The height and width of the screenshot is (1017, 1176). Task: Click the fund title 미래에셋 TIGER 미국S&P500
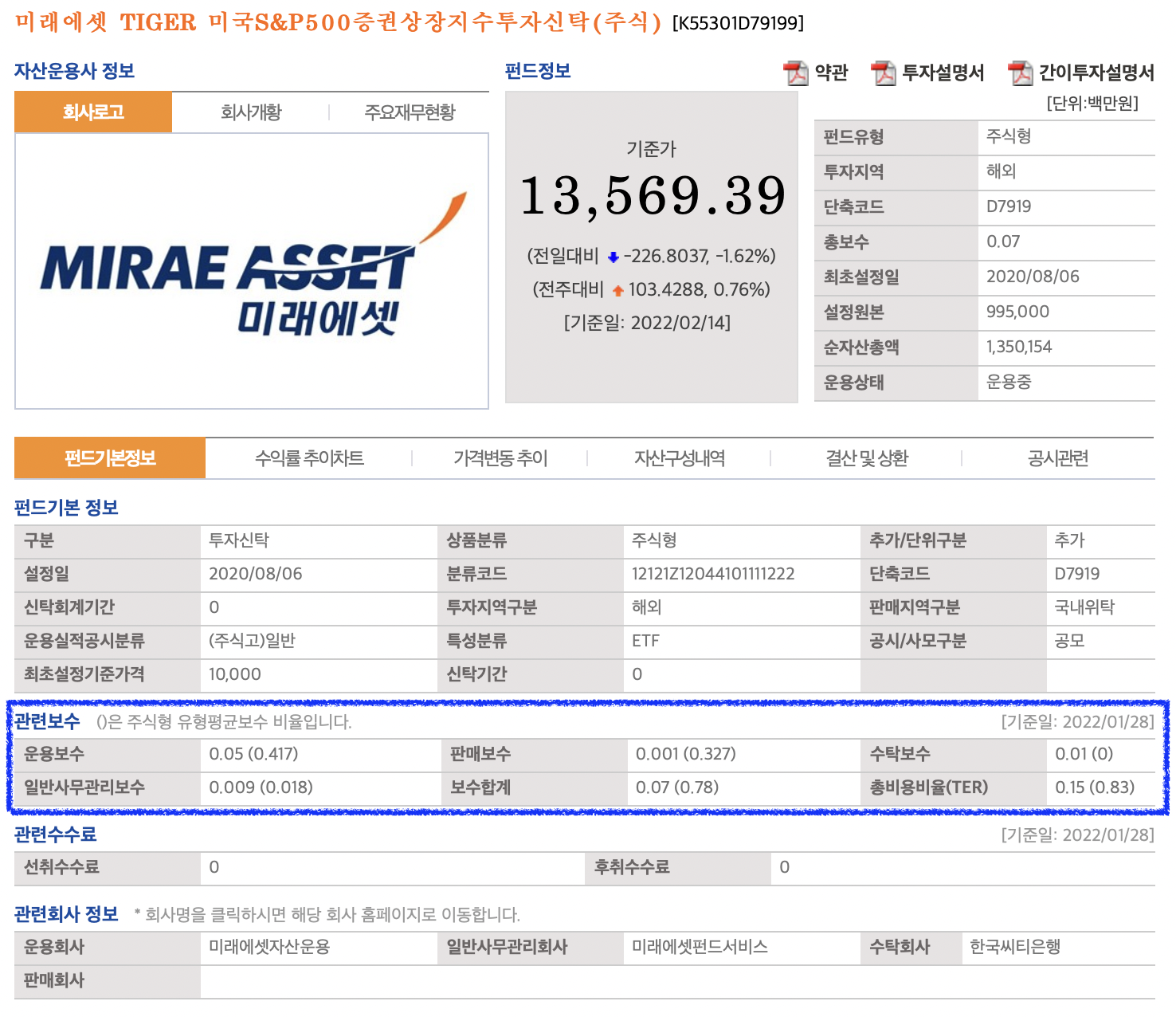(338, 22)
